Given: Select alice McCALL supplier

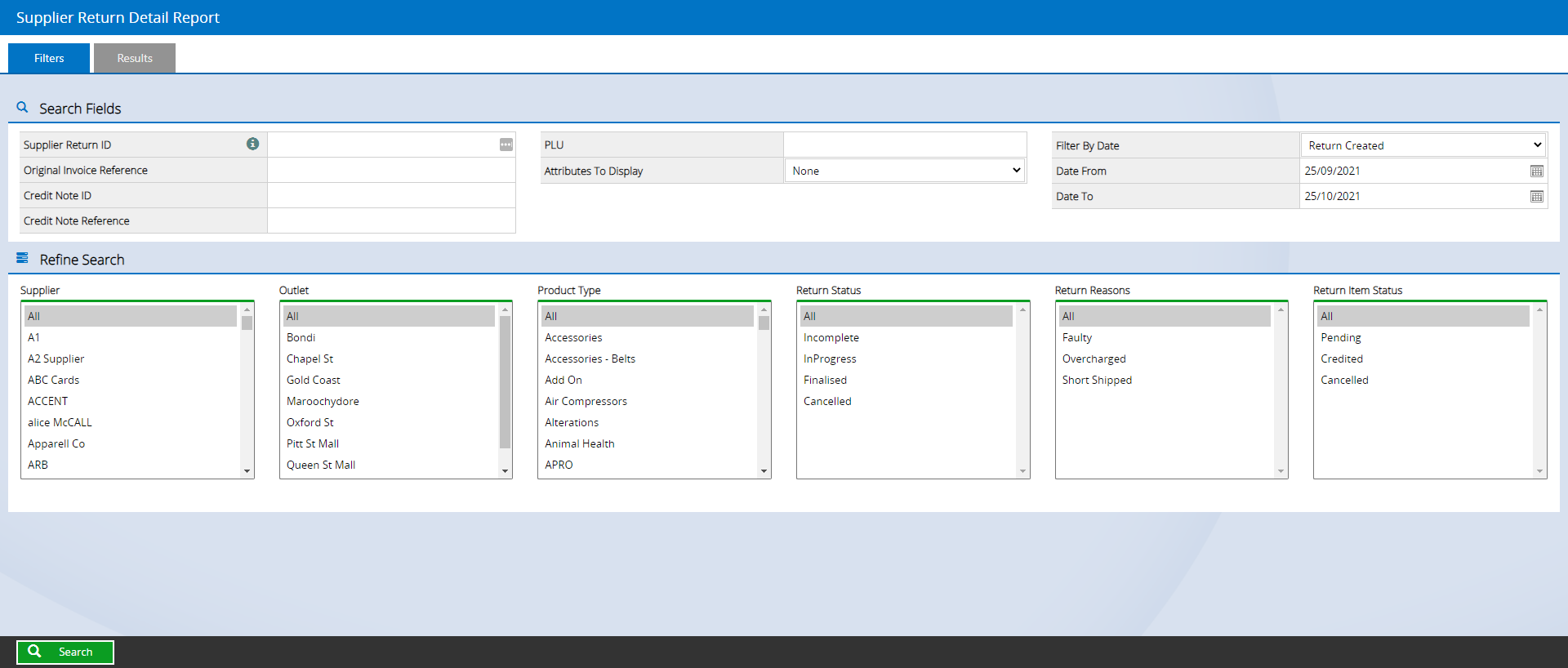Looking at the screenshot, I should point(131,422).
